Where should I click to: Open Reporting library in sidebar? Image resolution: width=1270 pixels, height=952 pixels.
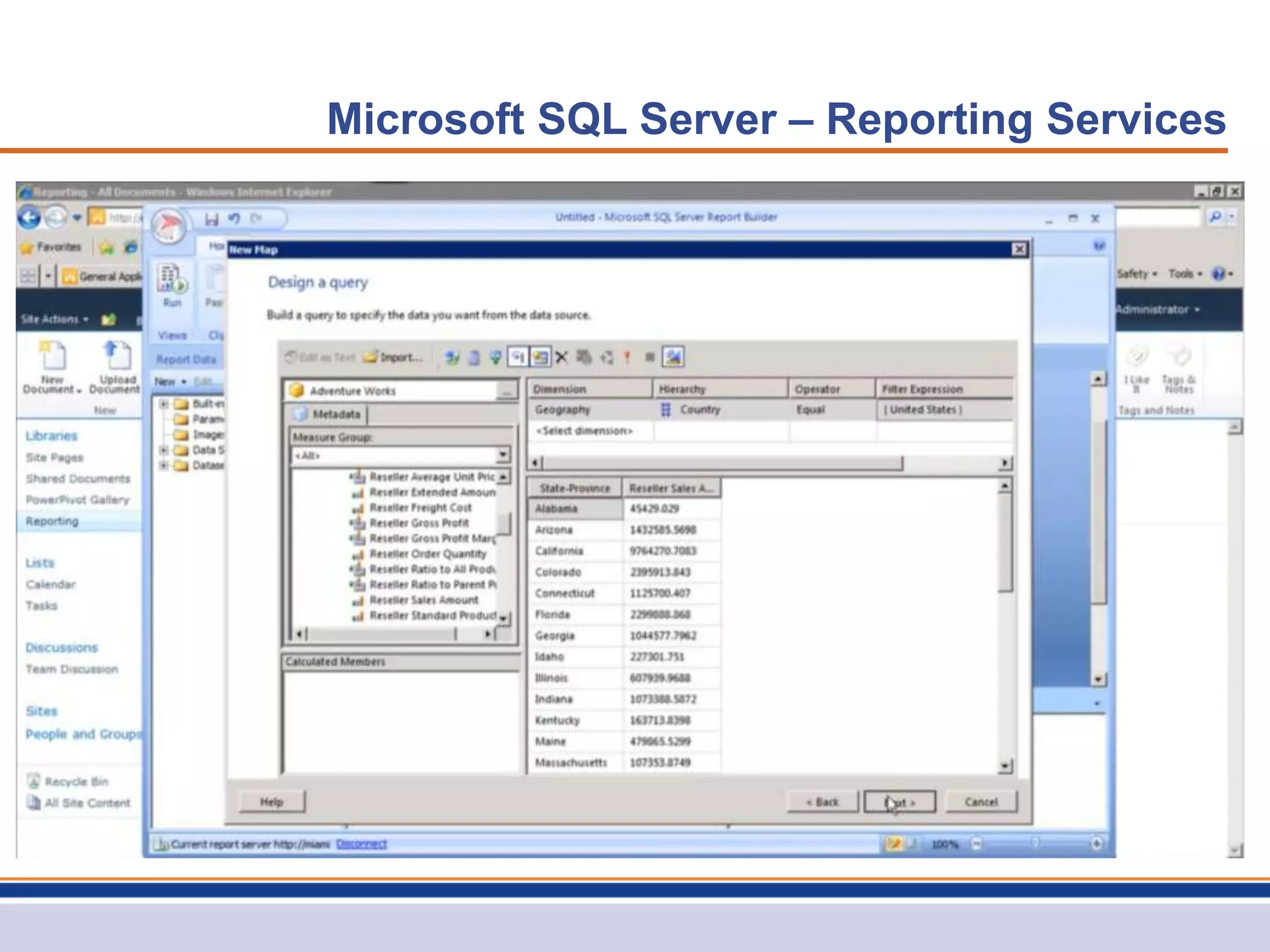[x=52, y=521]
